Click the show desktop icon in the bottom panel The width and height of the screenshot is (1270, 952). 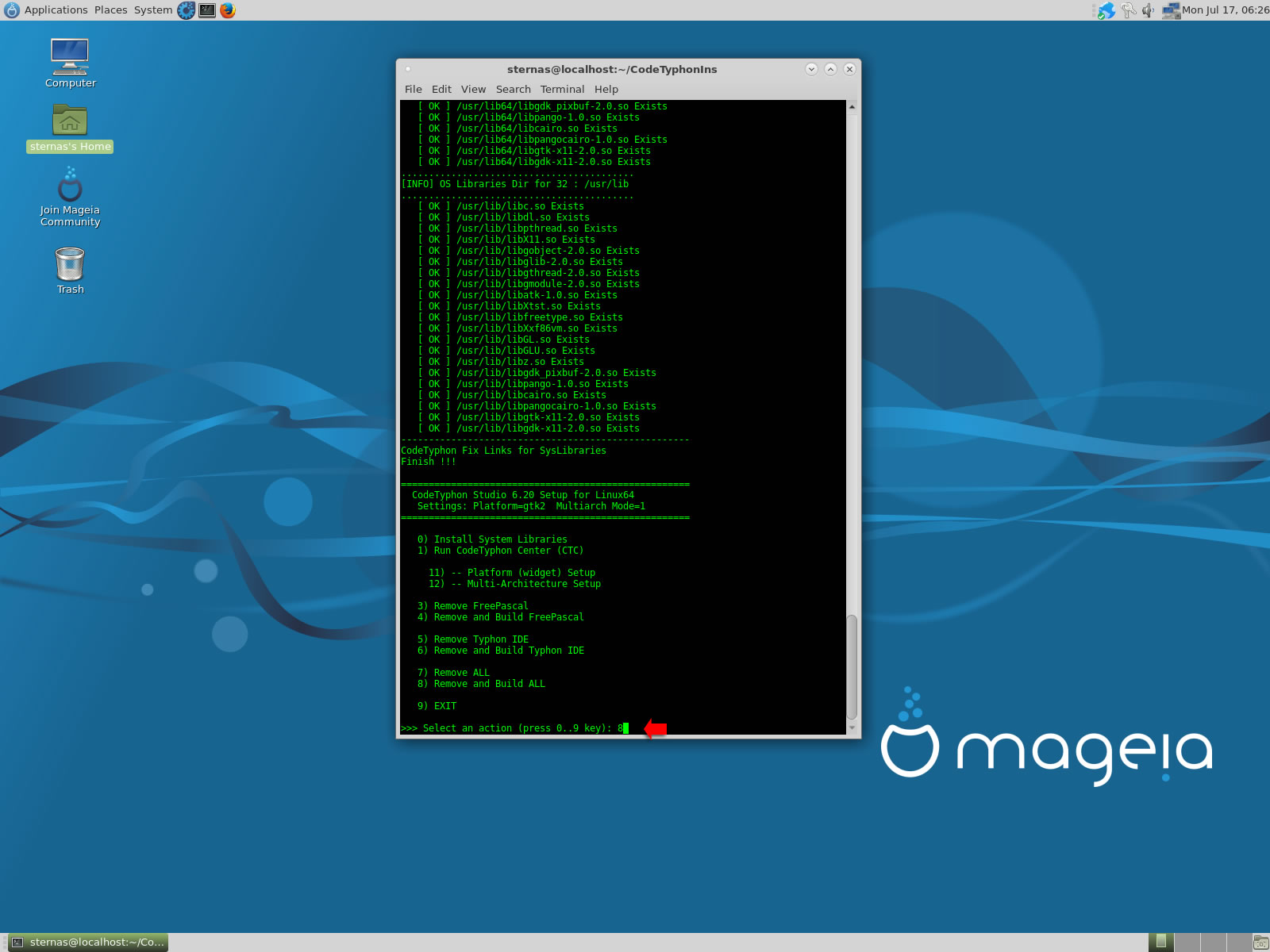click(1260, 942)
